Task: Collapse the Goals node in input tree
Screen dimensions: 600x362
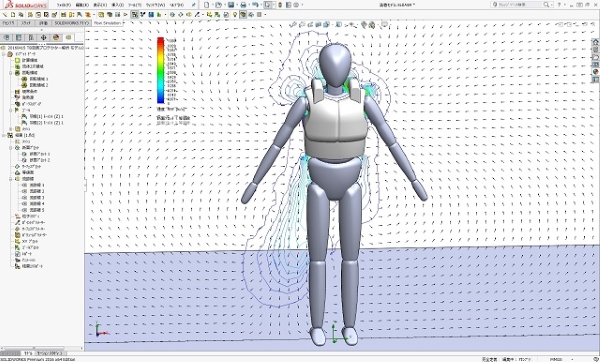Action: (11, 110)
